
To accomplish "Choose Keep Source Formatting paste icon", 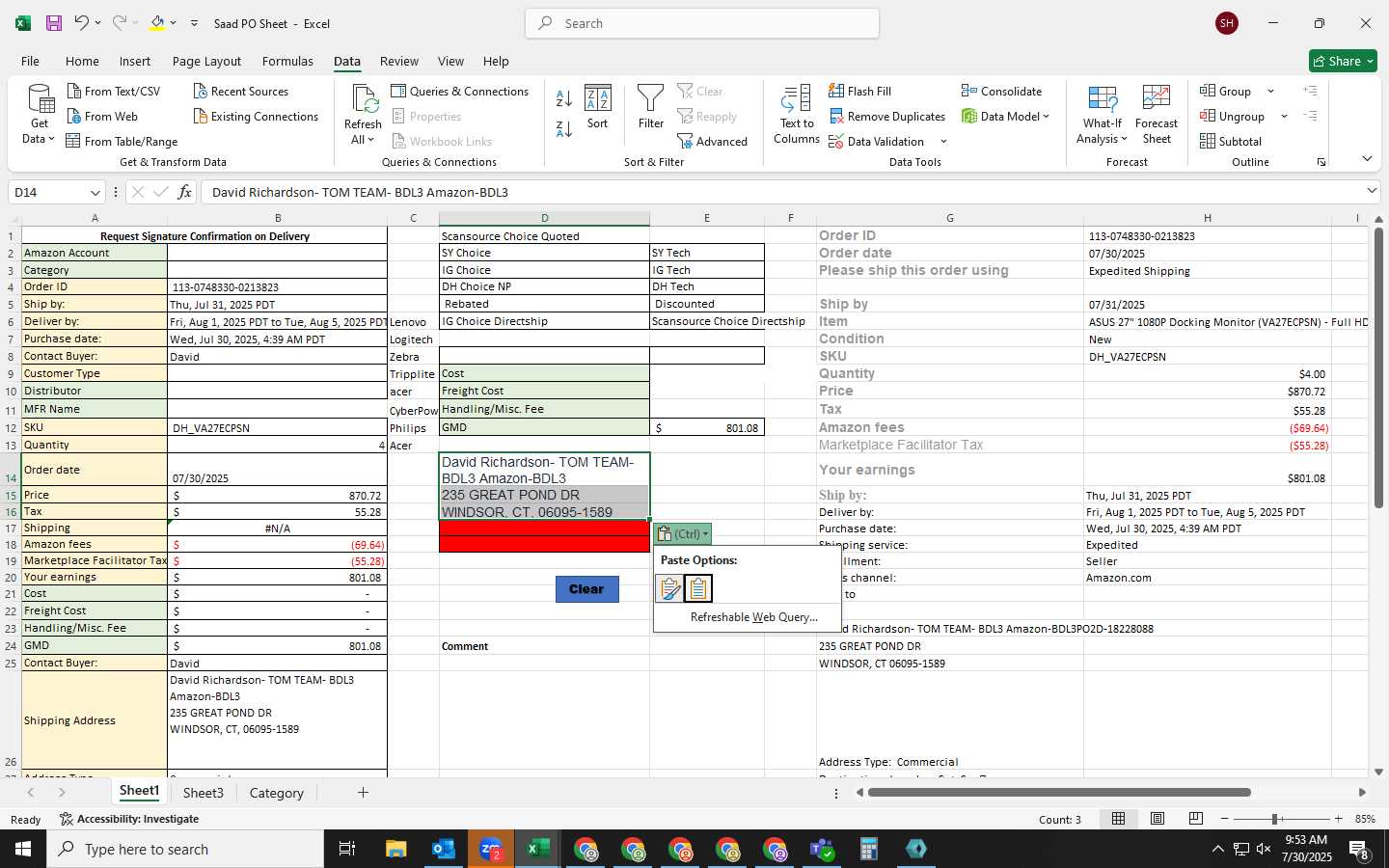I will (x=669, y=587).
